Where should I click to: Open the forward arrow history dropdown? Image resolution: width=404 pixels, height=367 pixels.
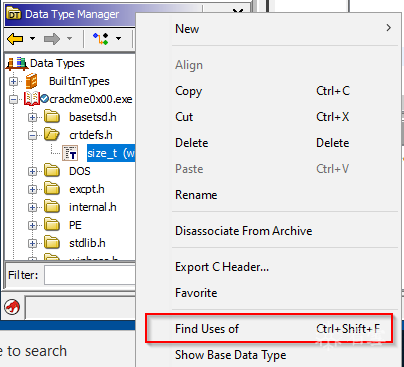pyautogui.click(x=69, y=39)
